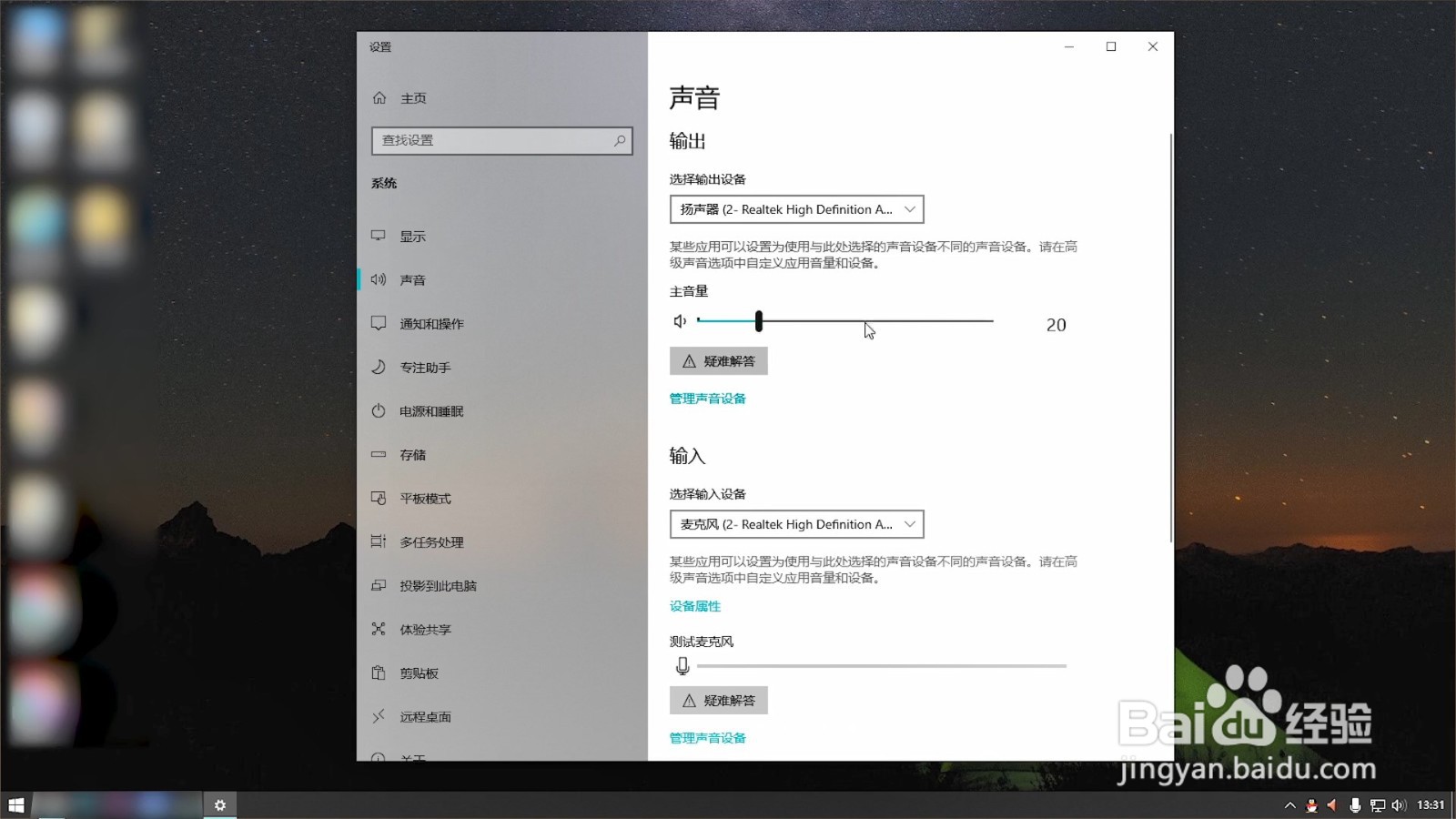The width and height of the screenshot is (1456, 819).
Task: Select 投影到此电脑 in sidebar
Action: pos(439,586)
